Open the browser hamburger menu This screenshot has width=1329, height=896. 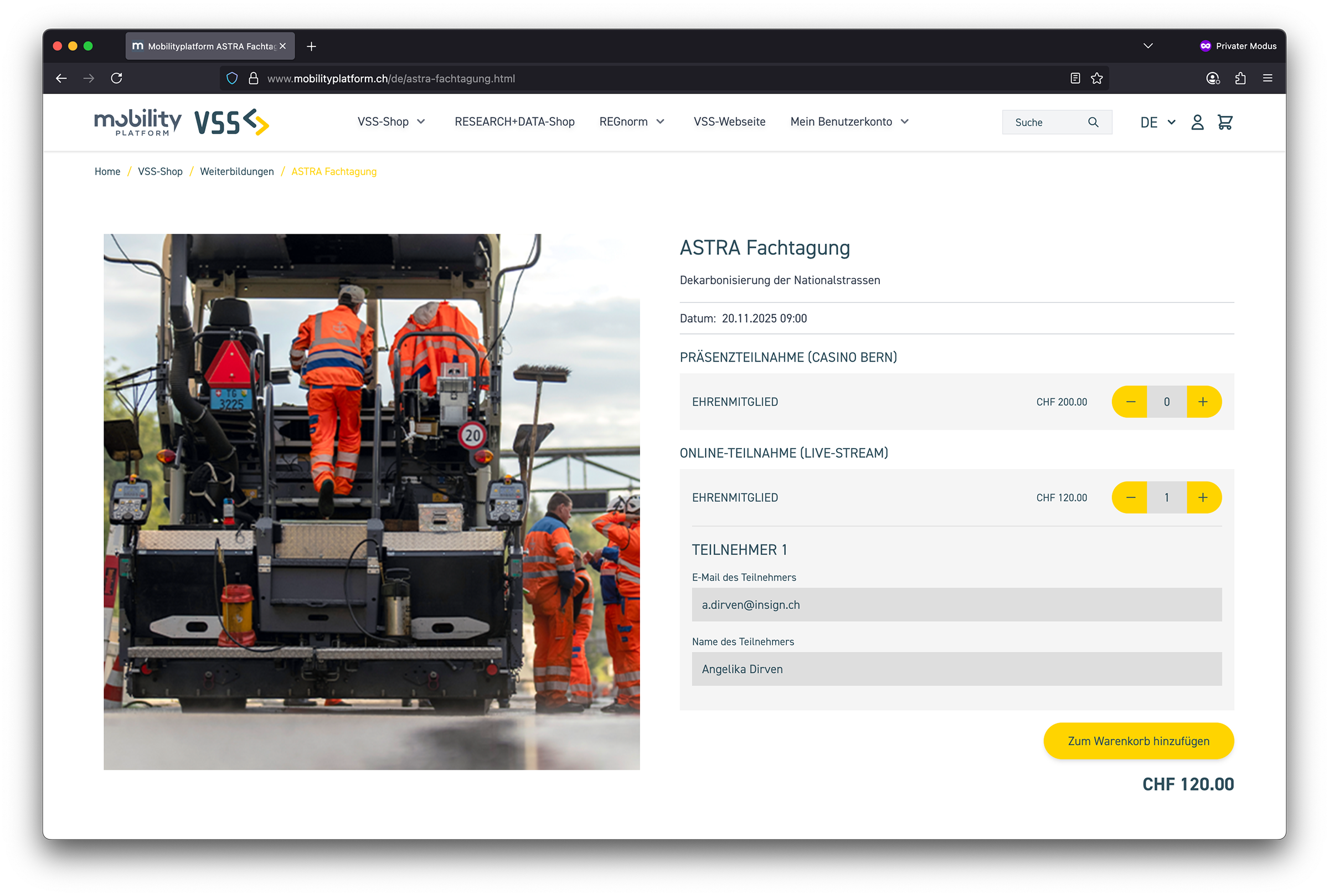point(1268,78)
